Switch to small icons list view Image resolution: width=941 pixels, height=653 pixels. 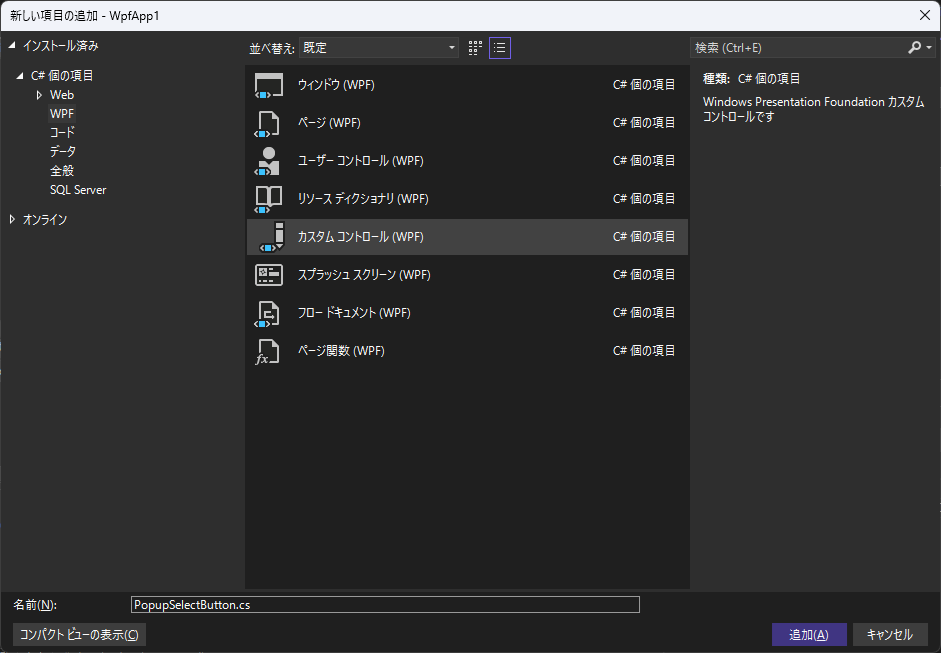(499, 47)
